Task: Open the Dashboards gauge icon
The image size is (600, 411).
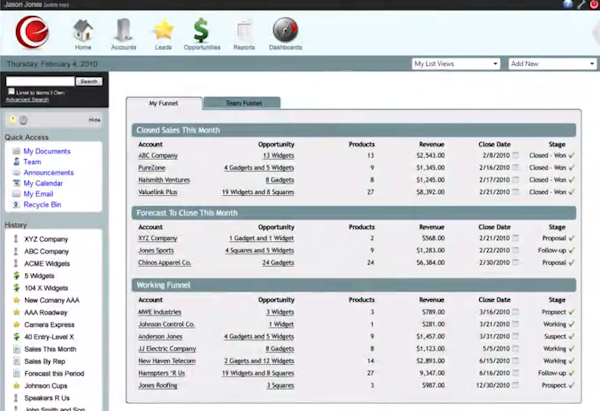Action: (285, 29)
